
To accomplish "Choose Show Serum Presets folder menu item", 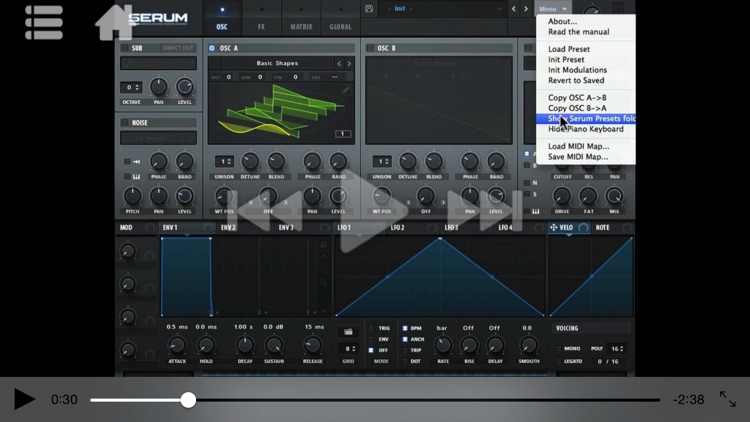I will coord(586,119).
